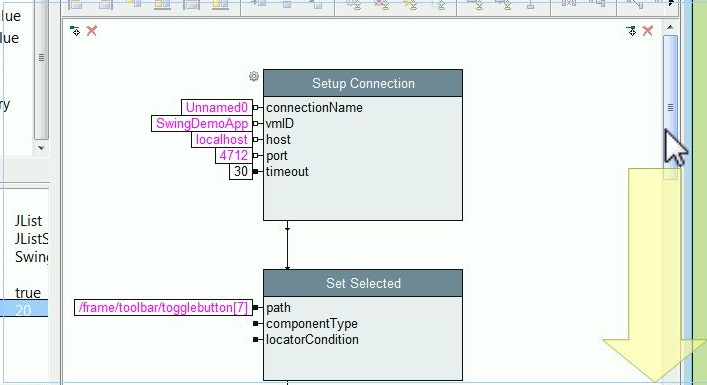Click the port pin label
Screen dimensions: 707x385
[x=277, y=156]
